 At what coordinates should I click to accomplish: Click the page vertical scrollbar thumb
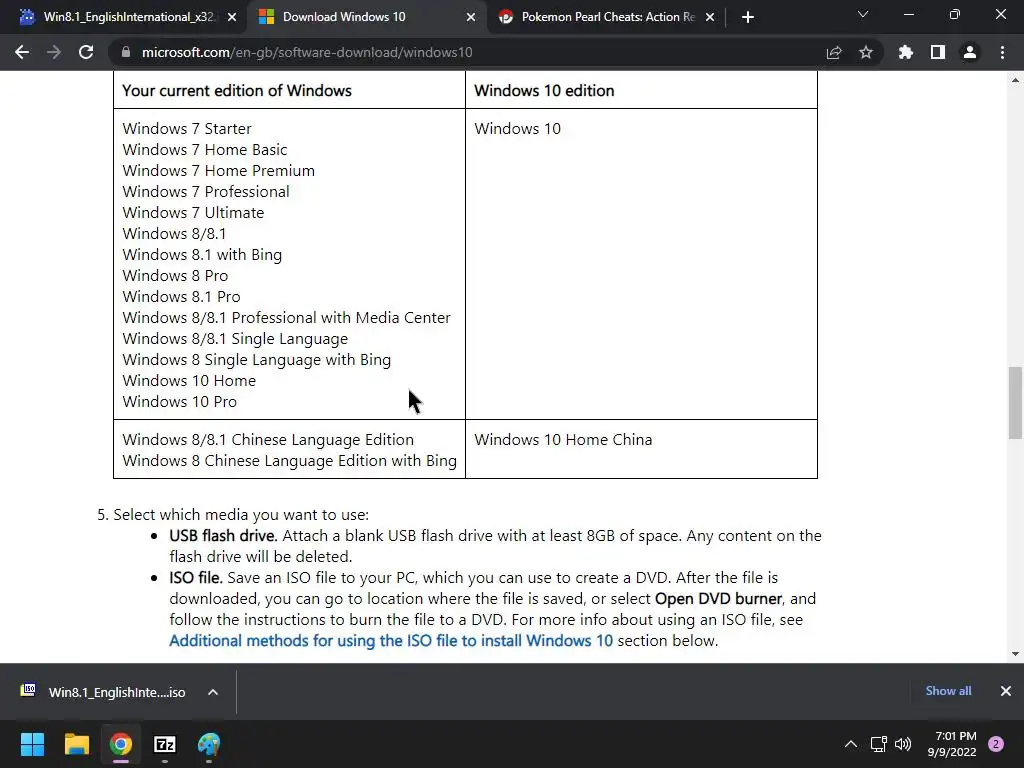click(1015, 403)
